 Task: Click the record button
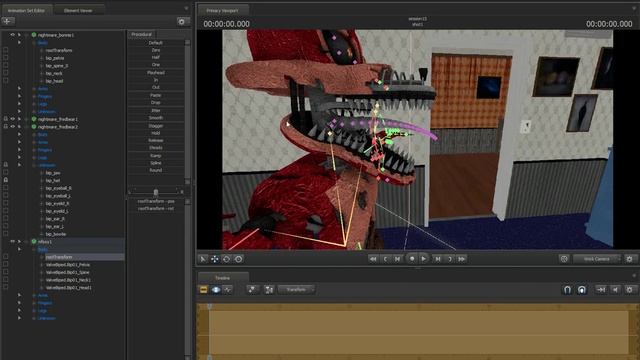(412, 259)
